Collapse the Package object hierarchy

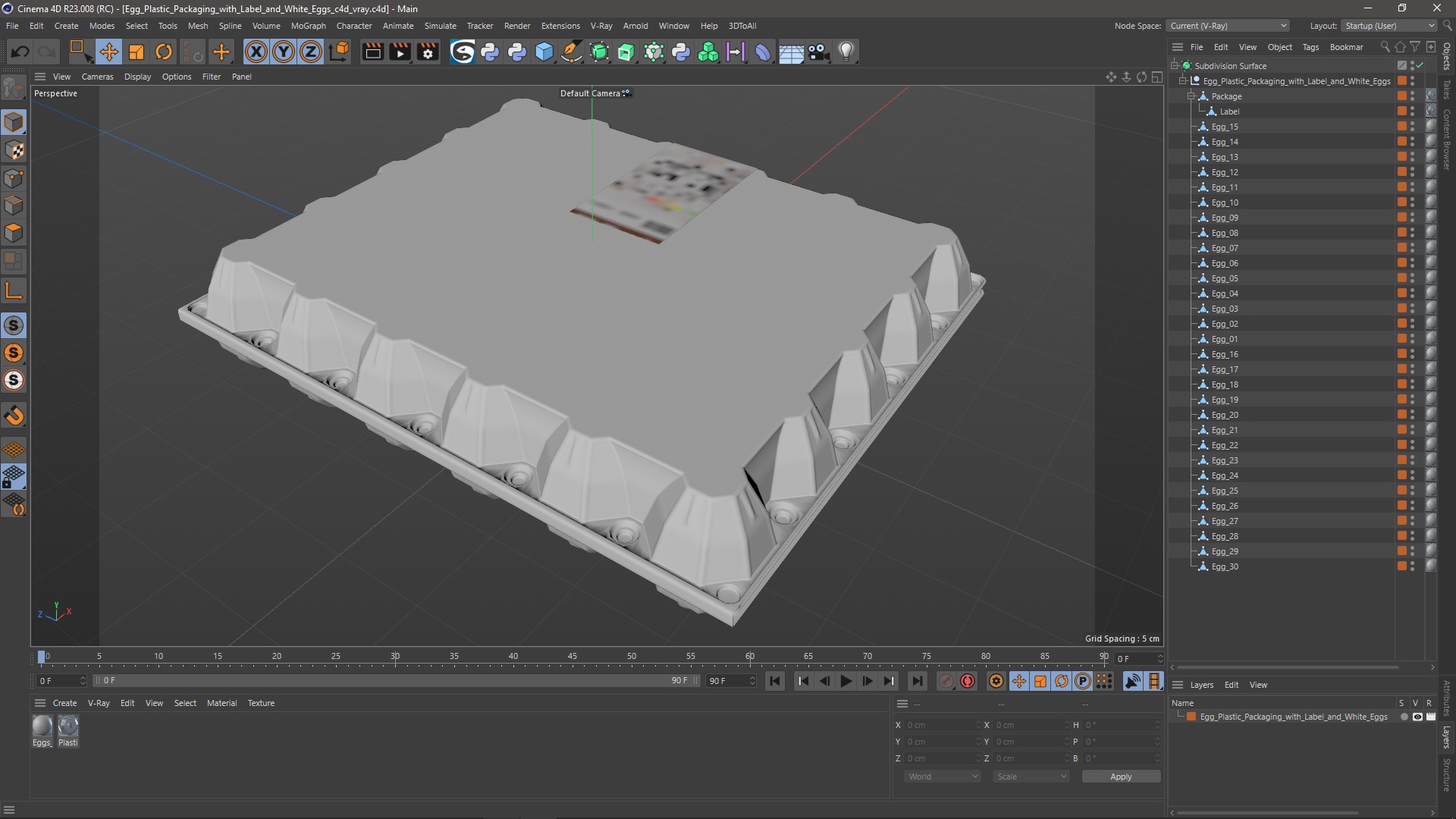(x=1191, y=96)
